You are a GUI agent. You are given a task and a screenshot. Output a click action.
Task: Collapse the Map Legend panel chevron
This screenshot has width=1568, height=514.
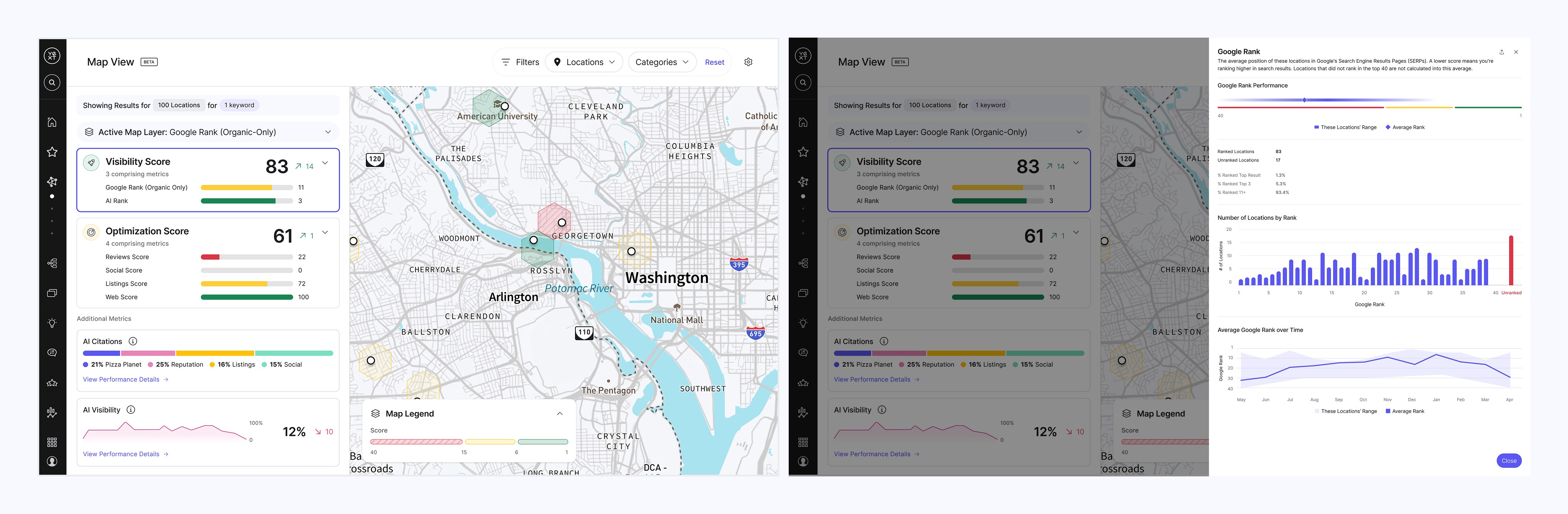click(559, 414)
